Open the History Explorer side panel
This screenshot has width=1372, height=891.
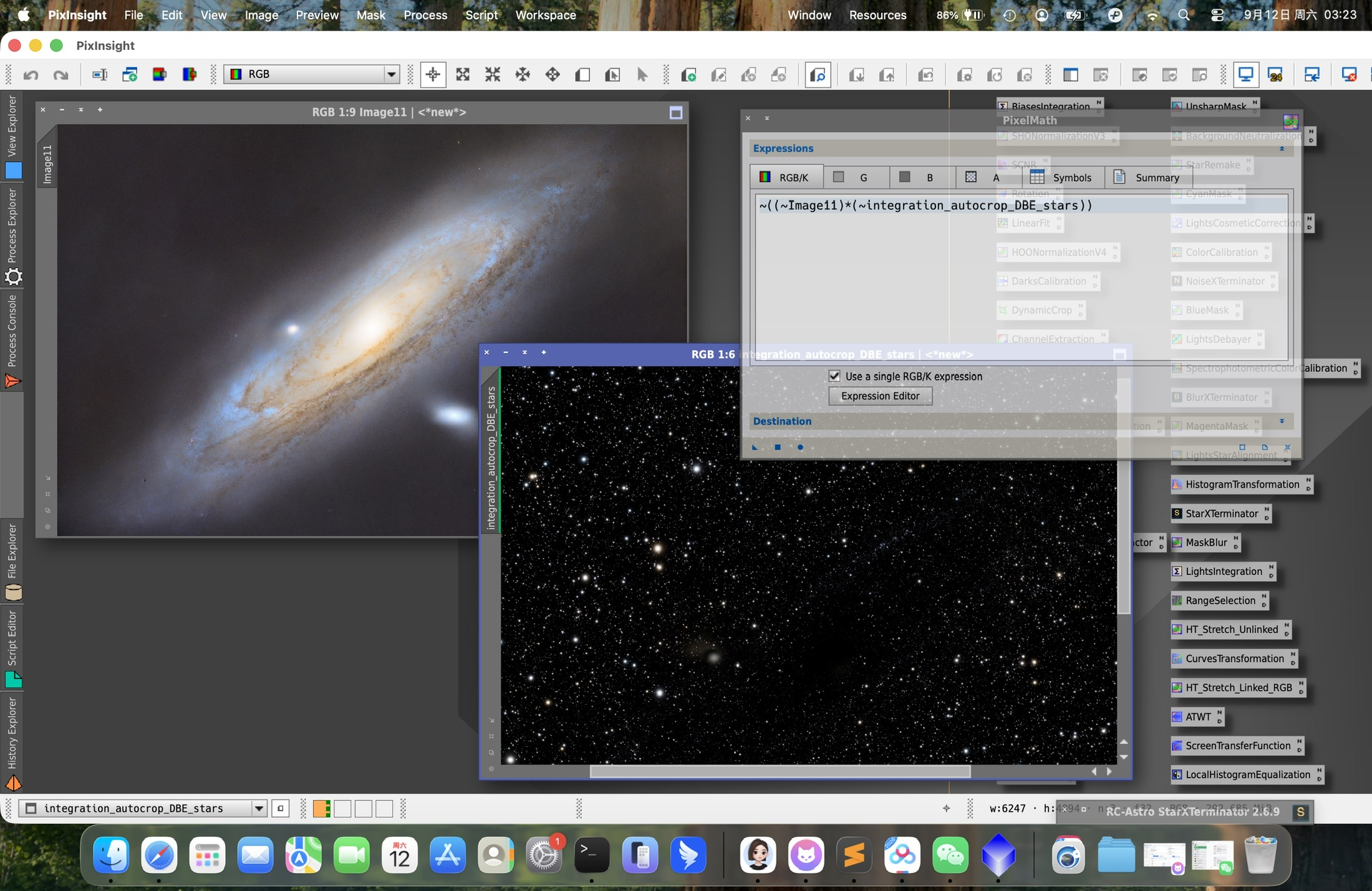tap(12, 743)
